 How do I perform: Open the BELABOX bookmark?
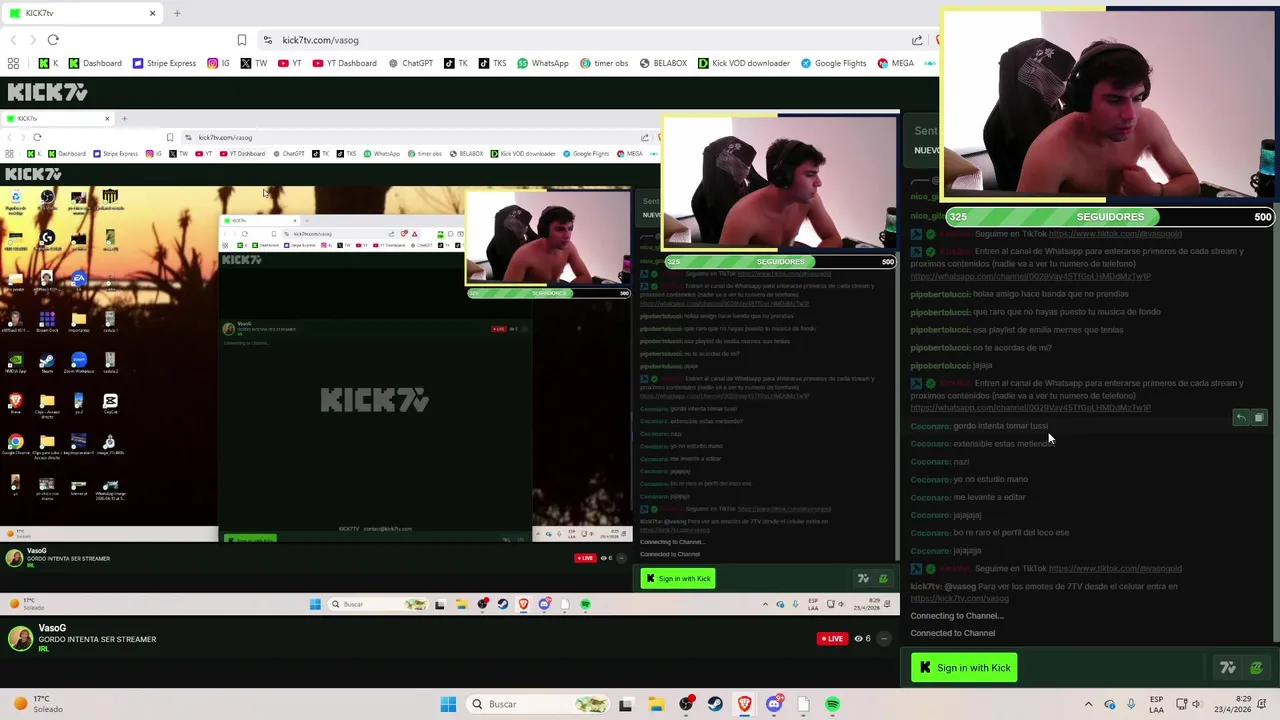[x=662, y=63]
